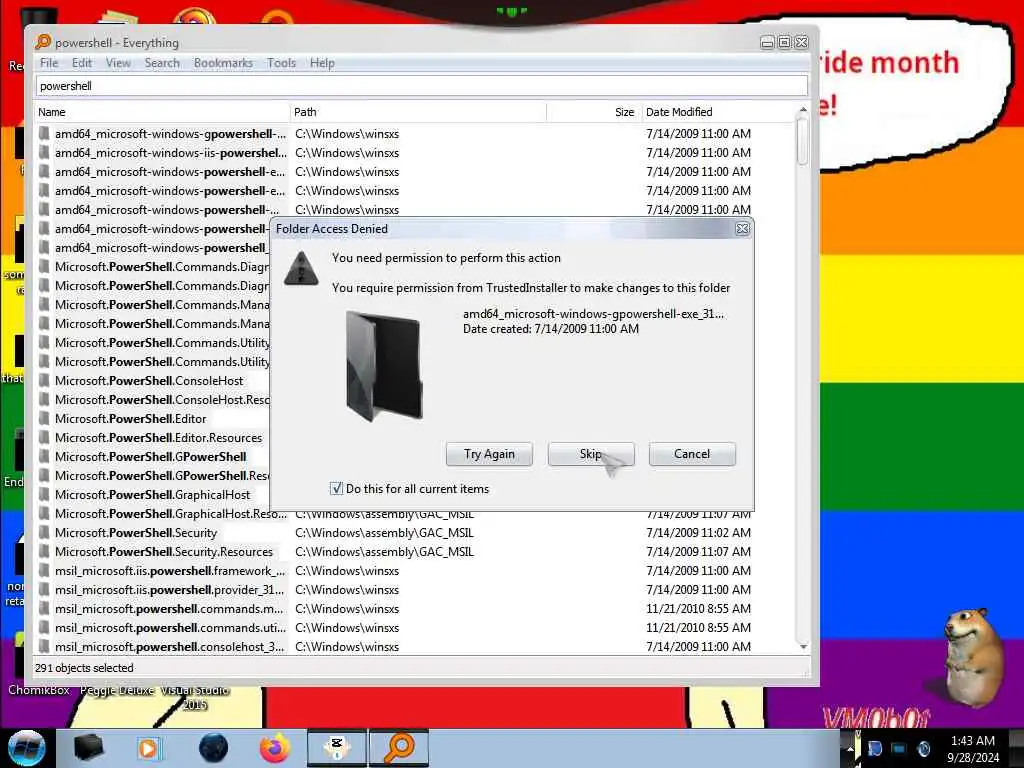
Task: Click folder icon of Microsoft.PowerShell.GraphicalHost row
Action: pos(44,494)
